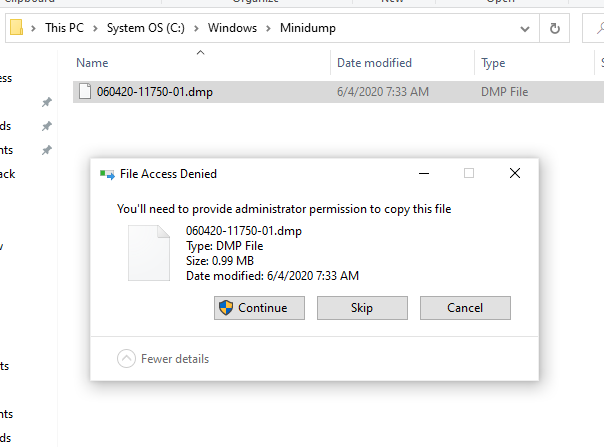The image size is (604, 447).
Task: Click the DMP File type cell
Action: pyautogui.click(x=505, y=92)
